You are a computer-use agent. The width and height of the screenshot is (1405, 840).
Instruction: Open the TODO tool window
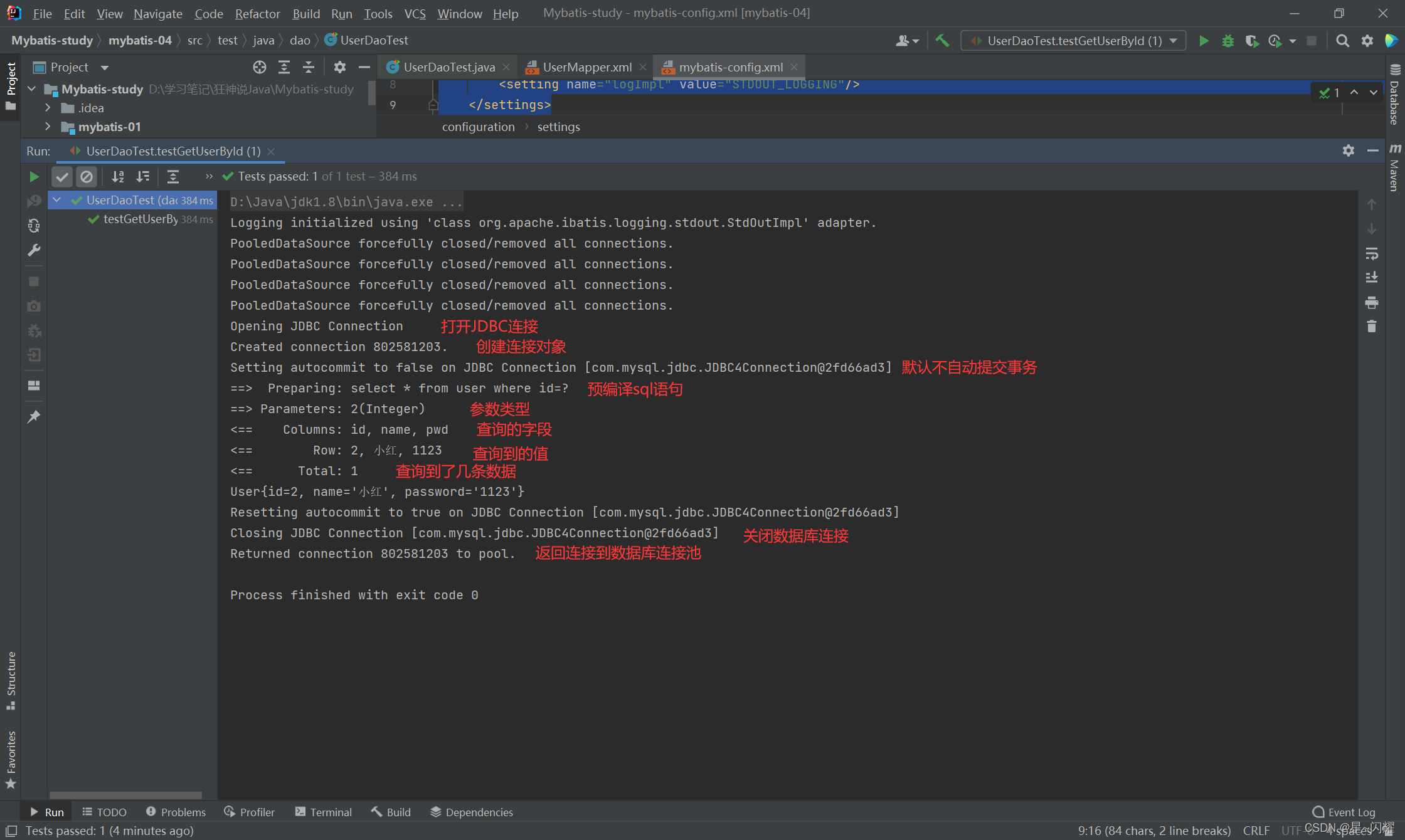click(104, 812)
